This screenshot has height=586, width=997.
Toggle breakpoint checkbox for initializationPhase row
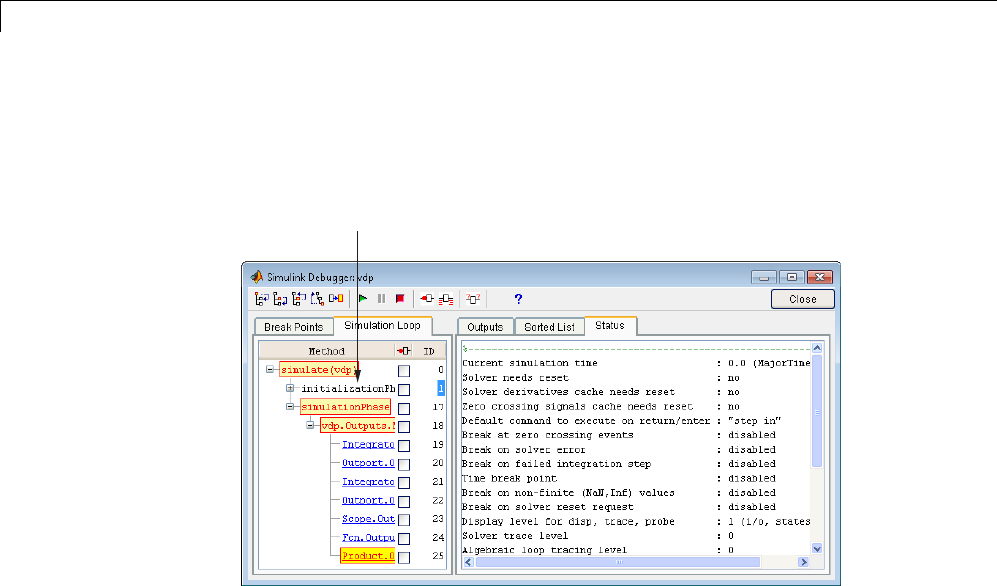point(404,390)
